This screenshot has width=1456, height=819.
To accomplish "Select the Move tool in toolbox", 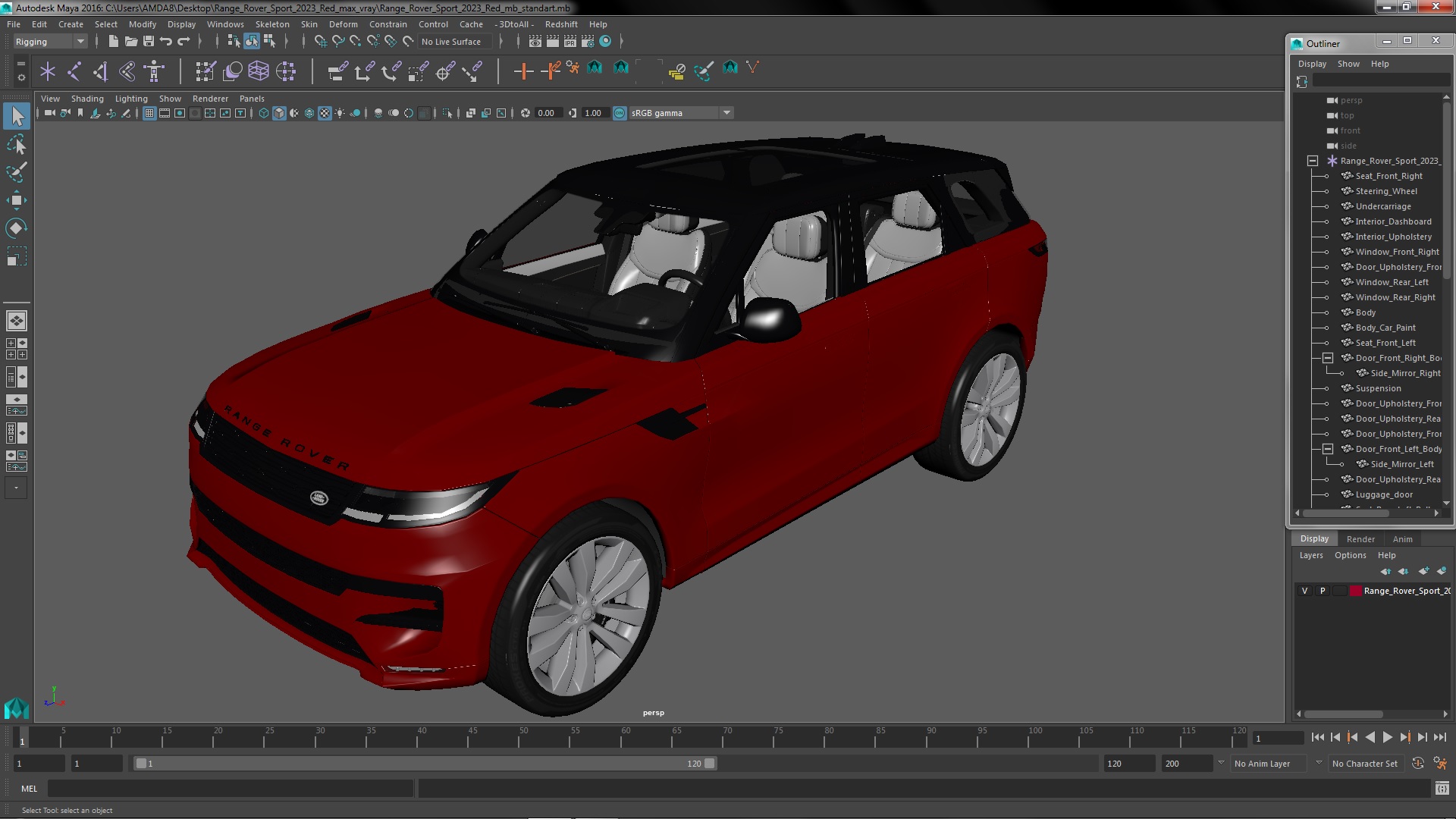I will pyautogui.click(x=17, y=200).
